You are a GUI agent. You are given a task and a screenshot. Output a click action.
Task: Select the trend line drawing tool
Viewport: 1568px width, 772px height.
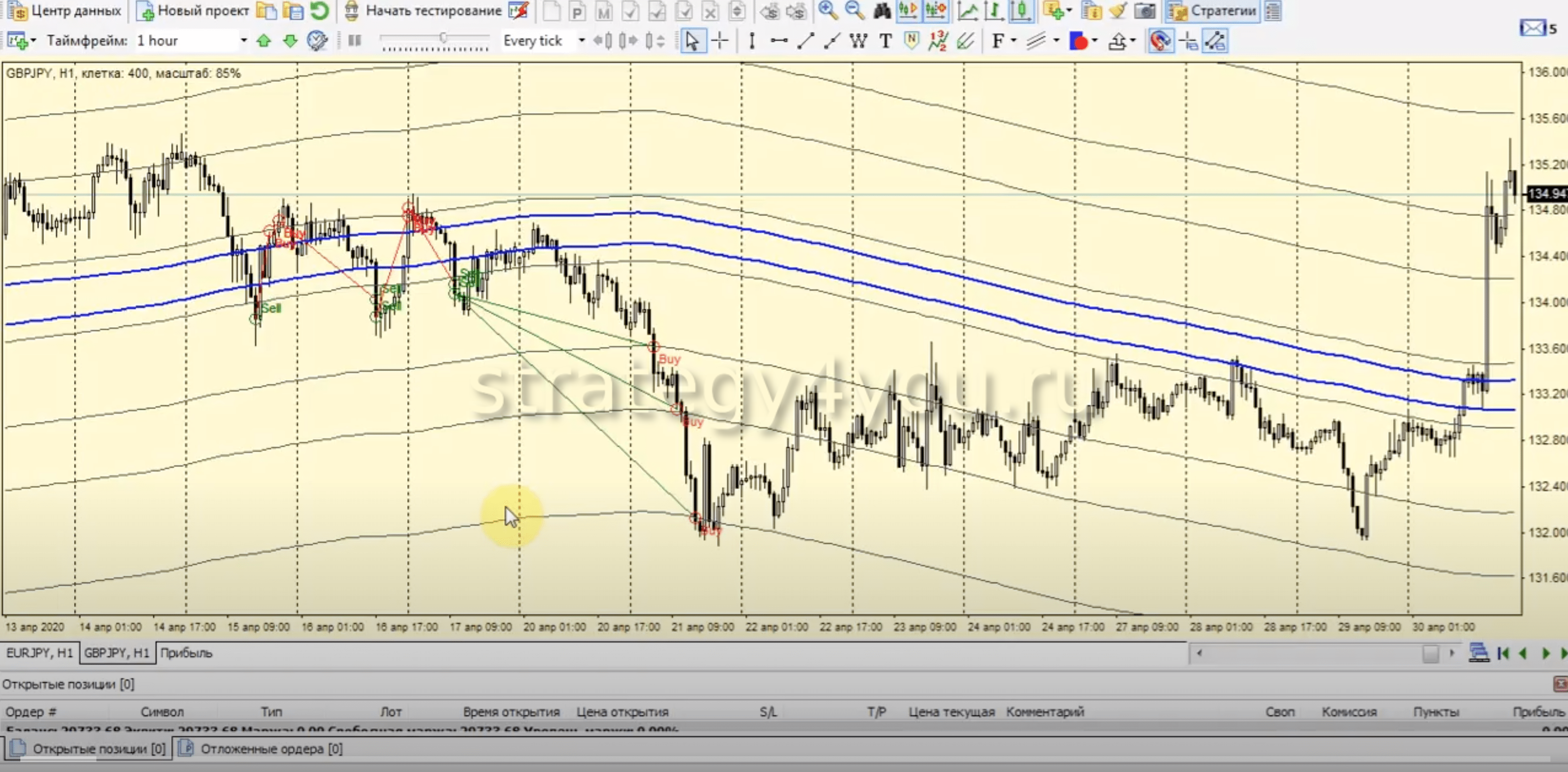(805, 41)
